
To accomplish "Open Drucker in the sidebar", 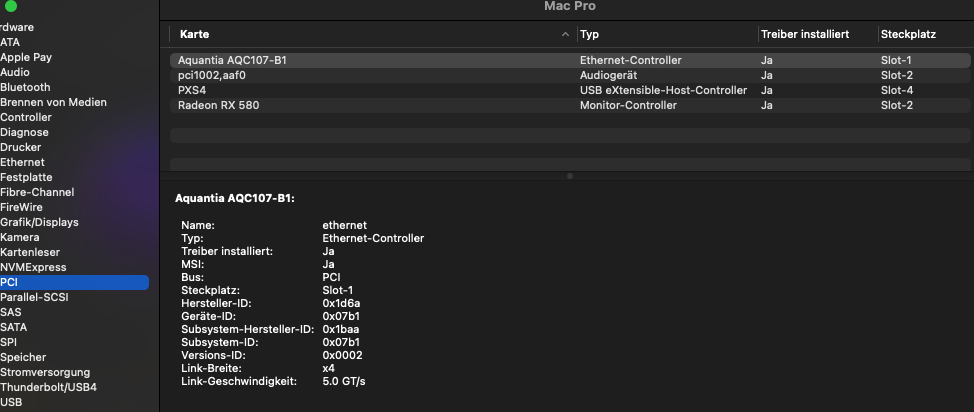I will [20, 147].
